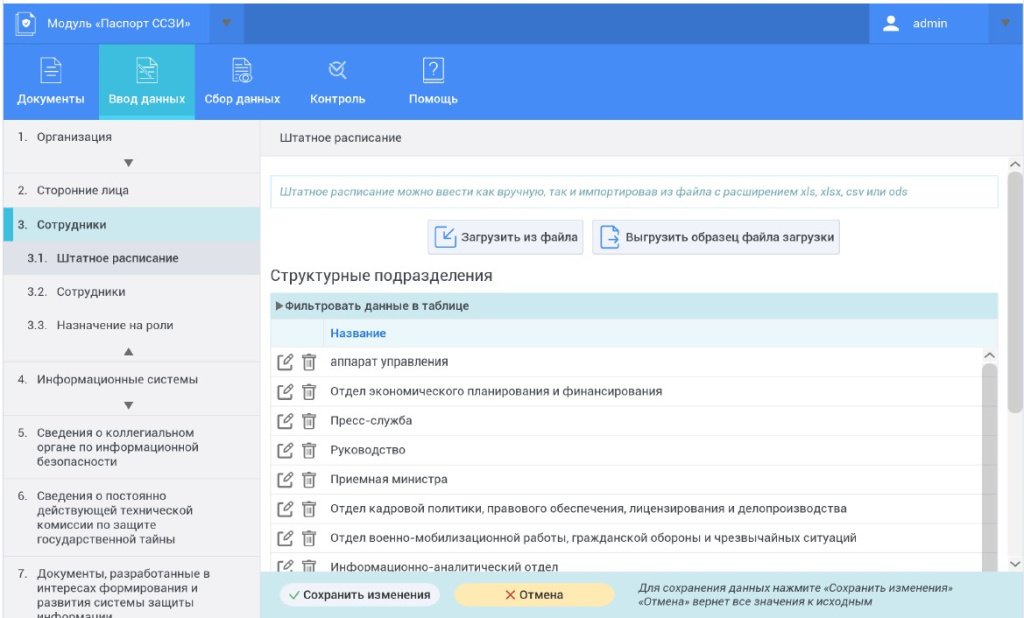Edit «Отдел экономического планирования» pencil icon
The height and width of the screenshot is (618, 1024).
point(286,391)
